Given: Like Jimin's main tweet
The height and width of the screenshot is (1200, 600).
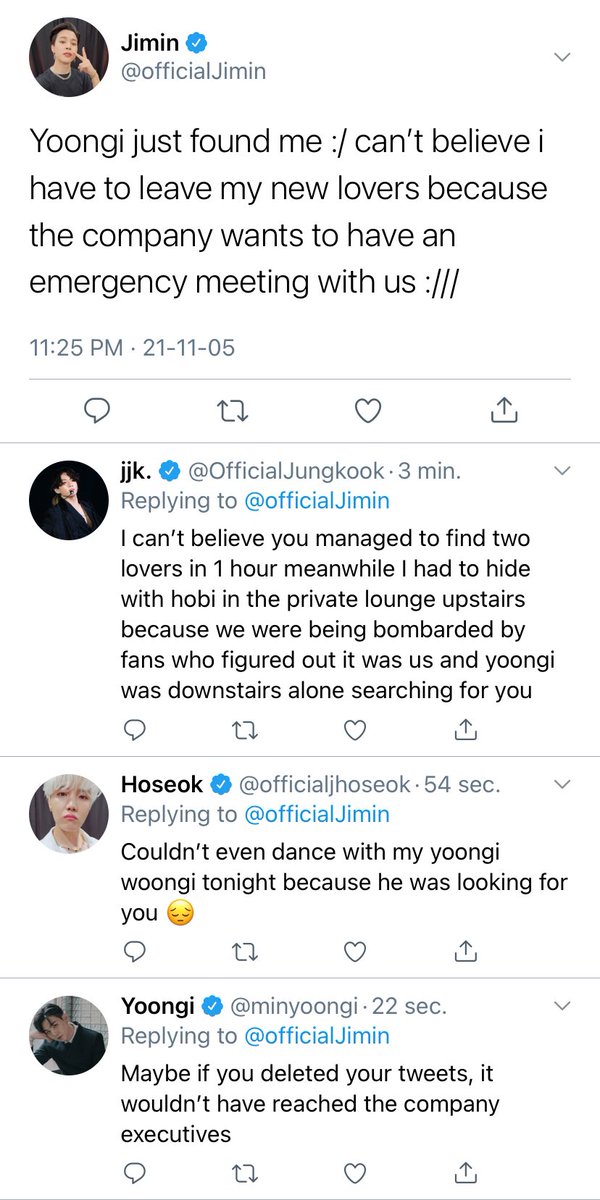Looking at the screenshot, I should click(x=368, y=410).
